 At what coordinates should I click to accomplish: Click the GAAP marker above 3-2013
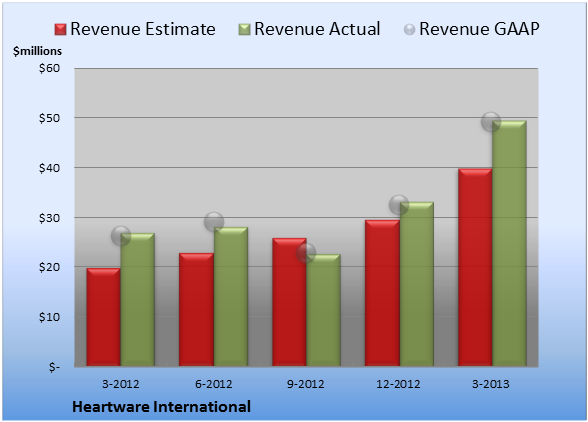pyautogui.click(x=491, y=122)
